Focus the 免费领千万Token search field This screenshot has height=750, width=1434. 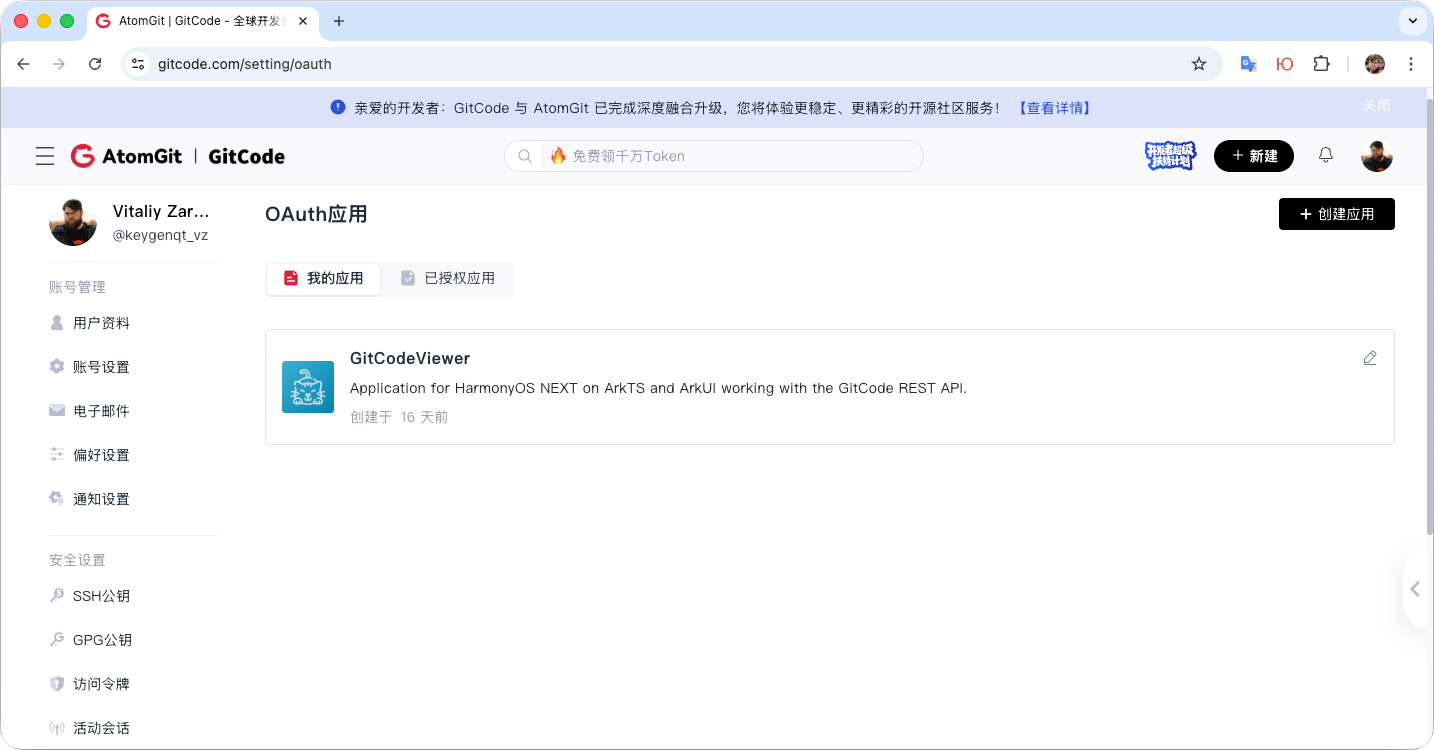click(714, 156)
